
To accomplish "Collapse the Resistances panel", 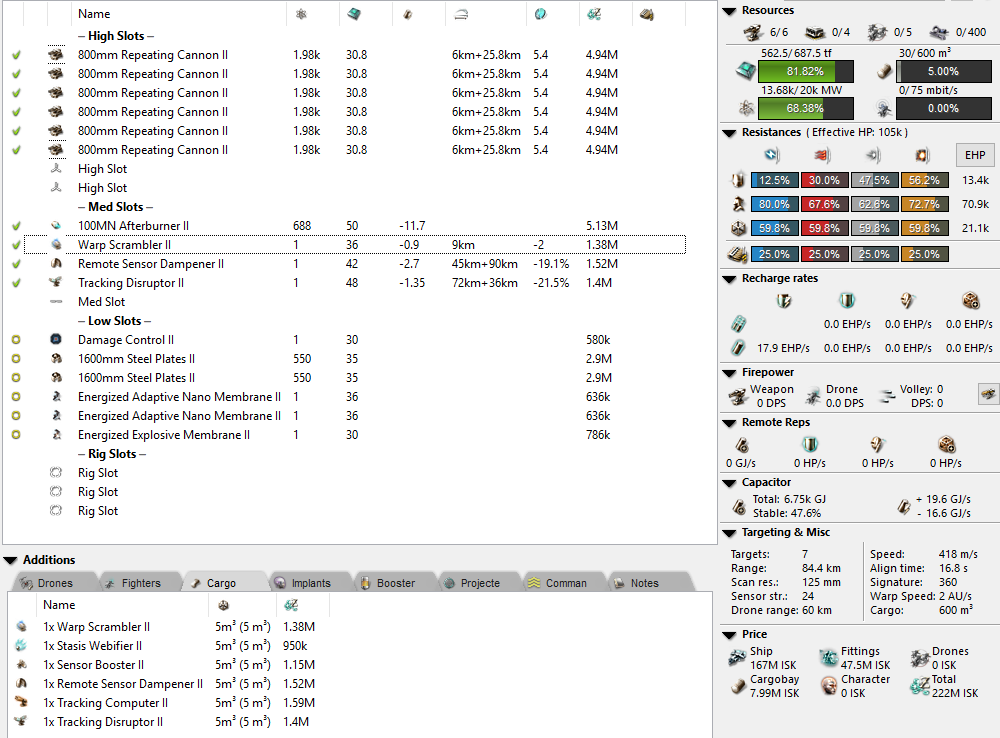I will pos(729,133).
